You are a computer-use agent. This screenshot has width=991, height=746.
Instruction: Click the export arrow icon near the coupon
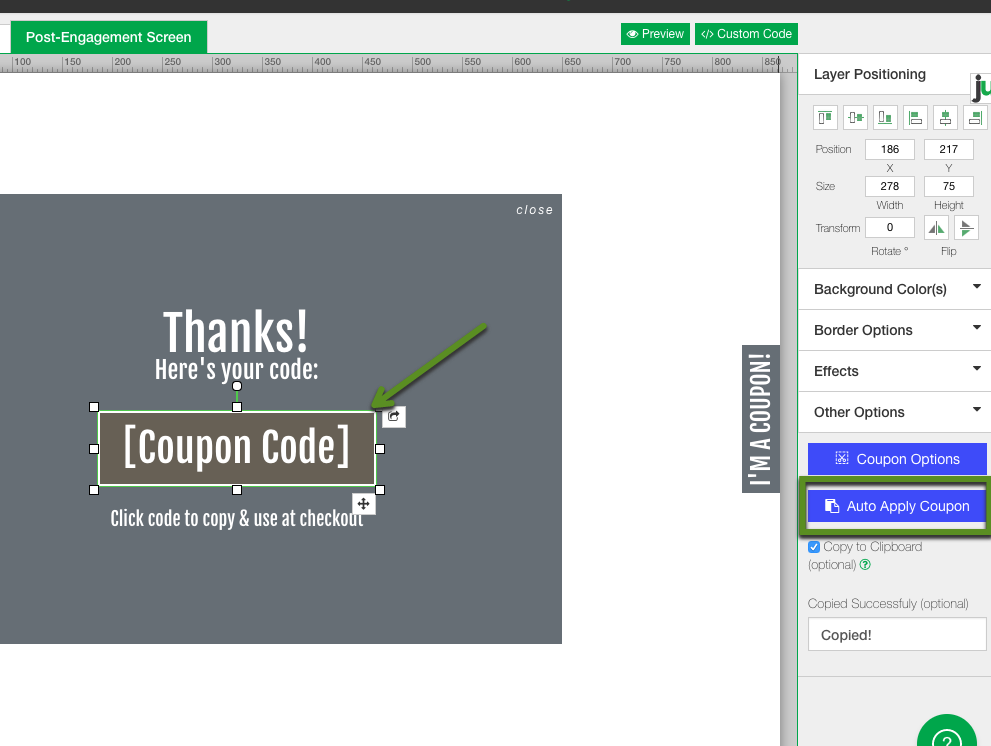[393, 416]
